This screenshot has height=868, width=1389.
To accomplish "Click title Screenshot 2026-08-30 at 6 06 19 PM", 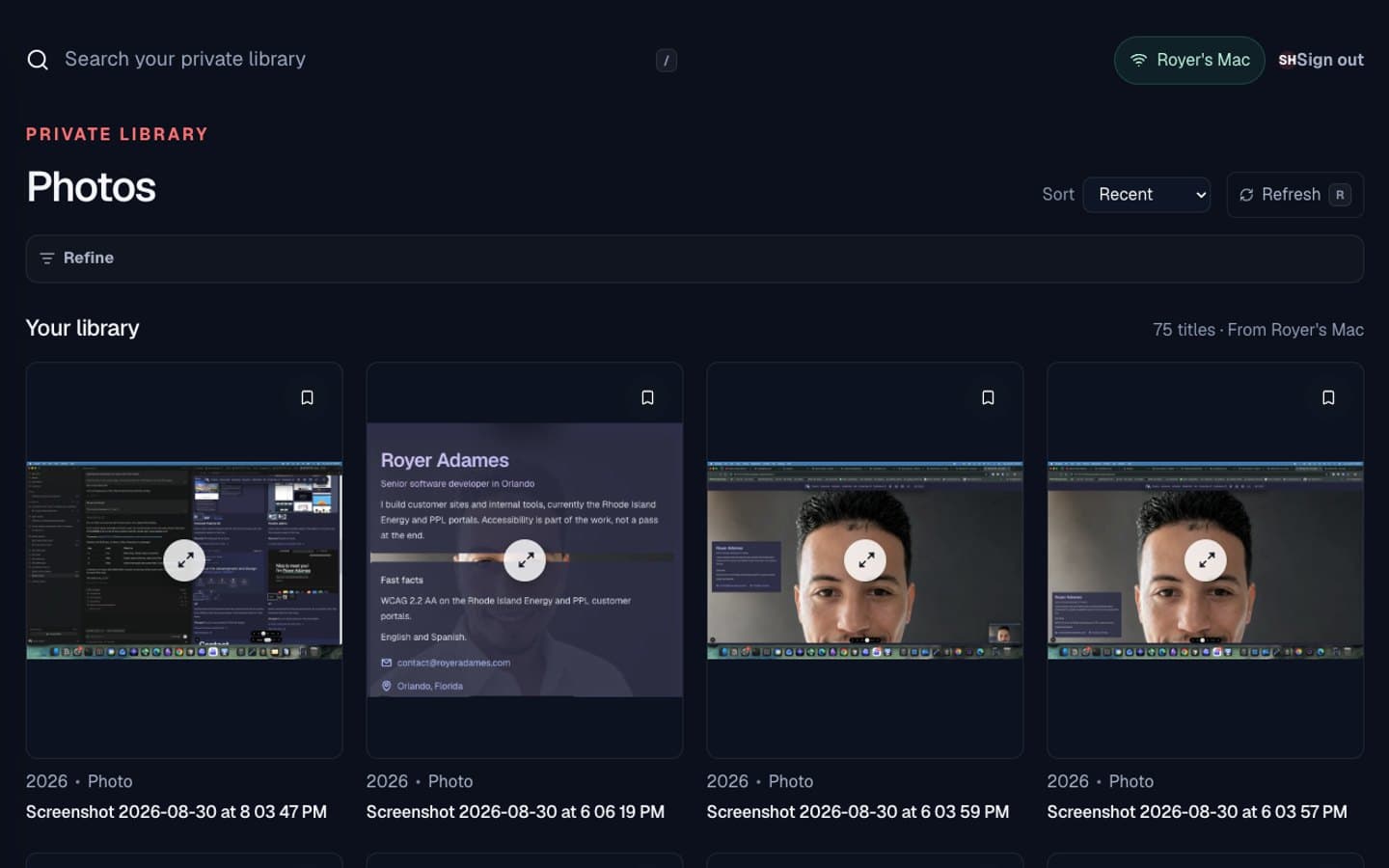I will pos(515,812).
